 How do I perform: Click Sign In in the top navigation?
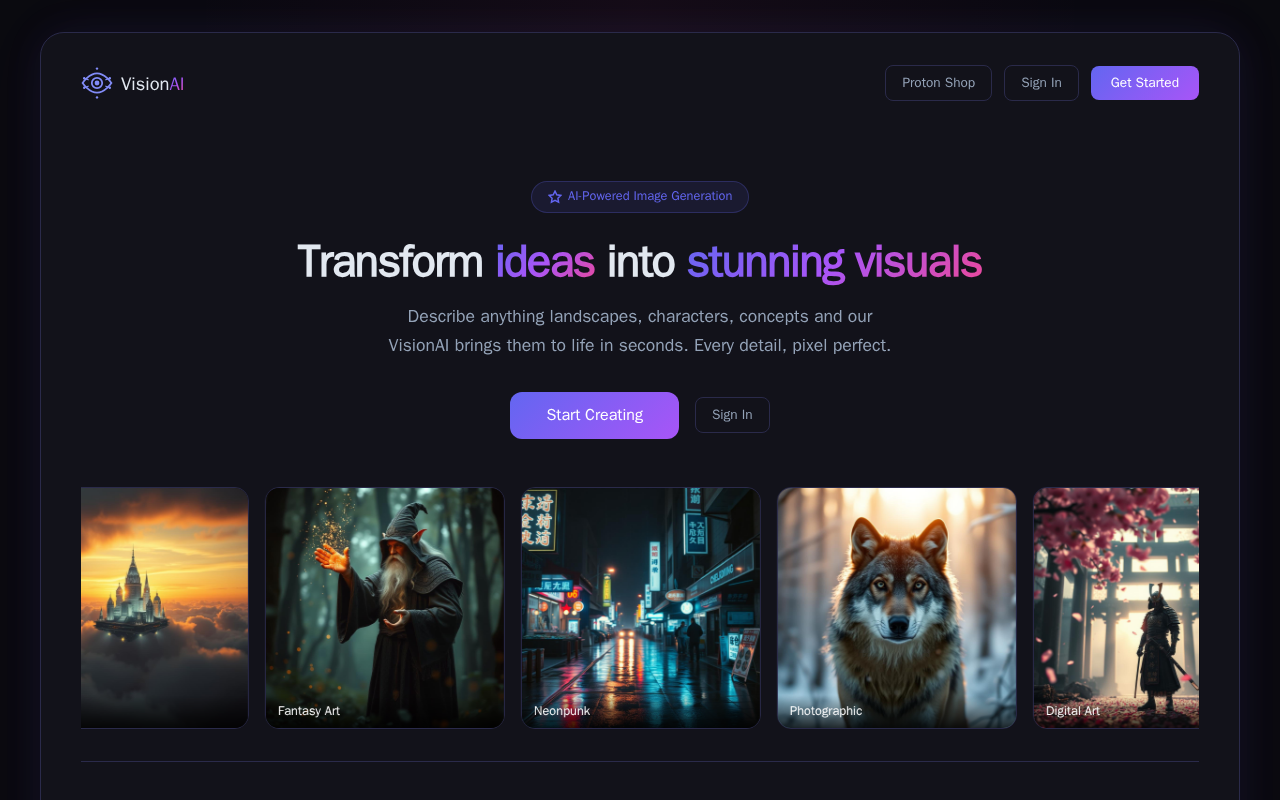[1041, 83]
